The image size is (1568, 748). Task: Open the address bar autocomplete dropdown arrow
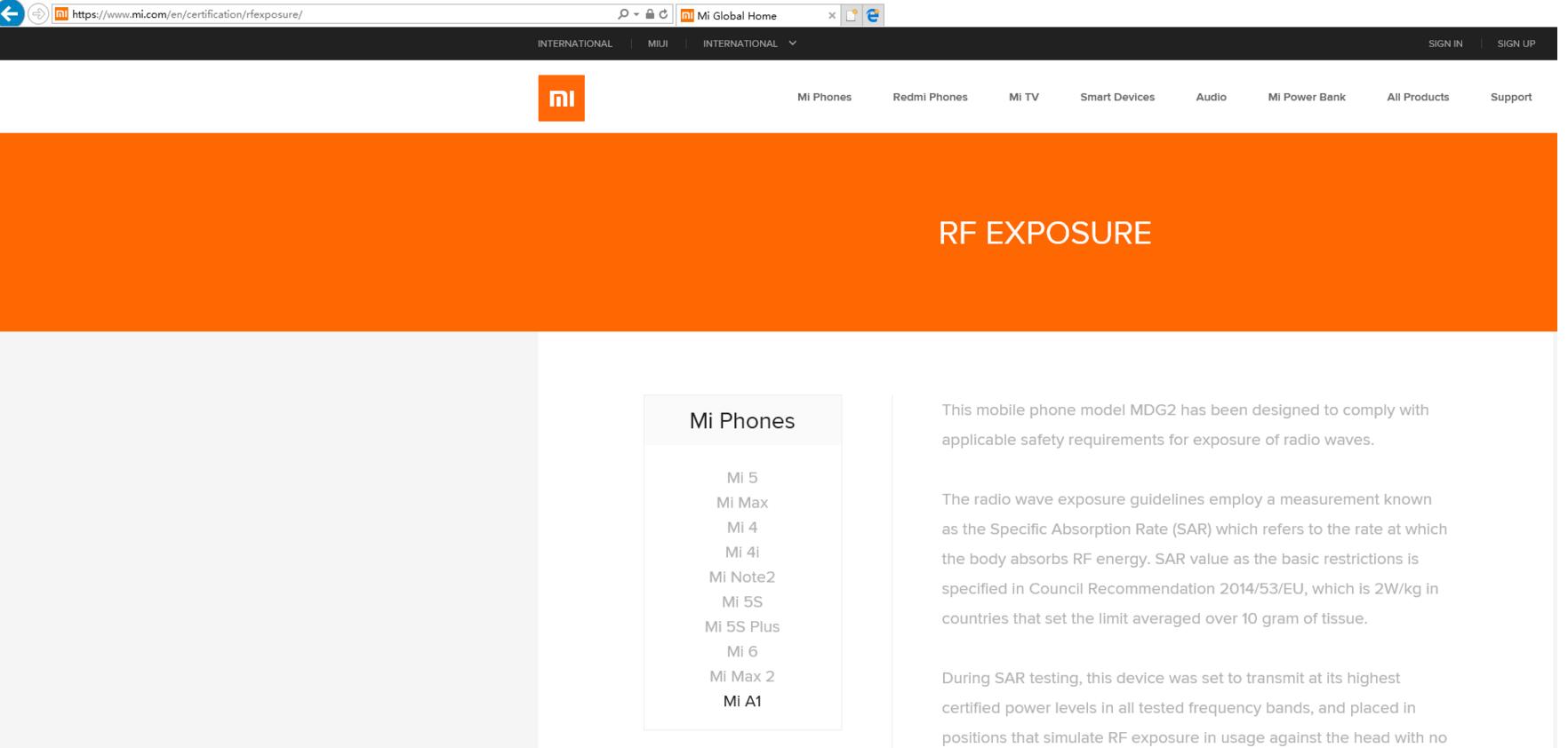pyautogui.click(x=636, y=14)
